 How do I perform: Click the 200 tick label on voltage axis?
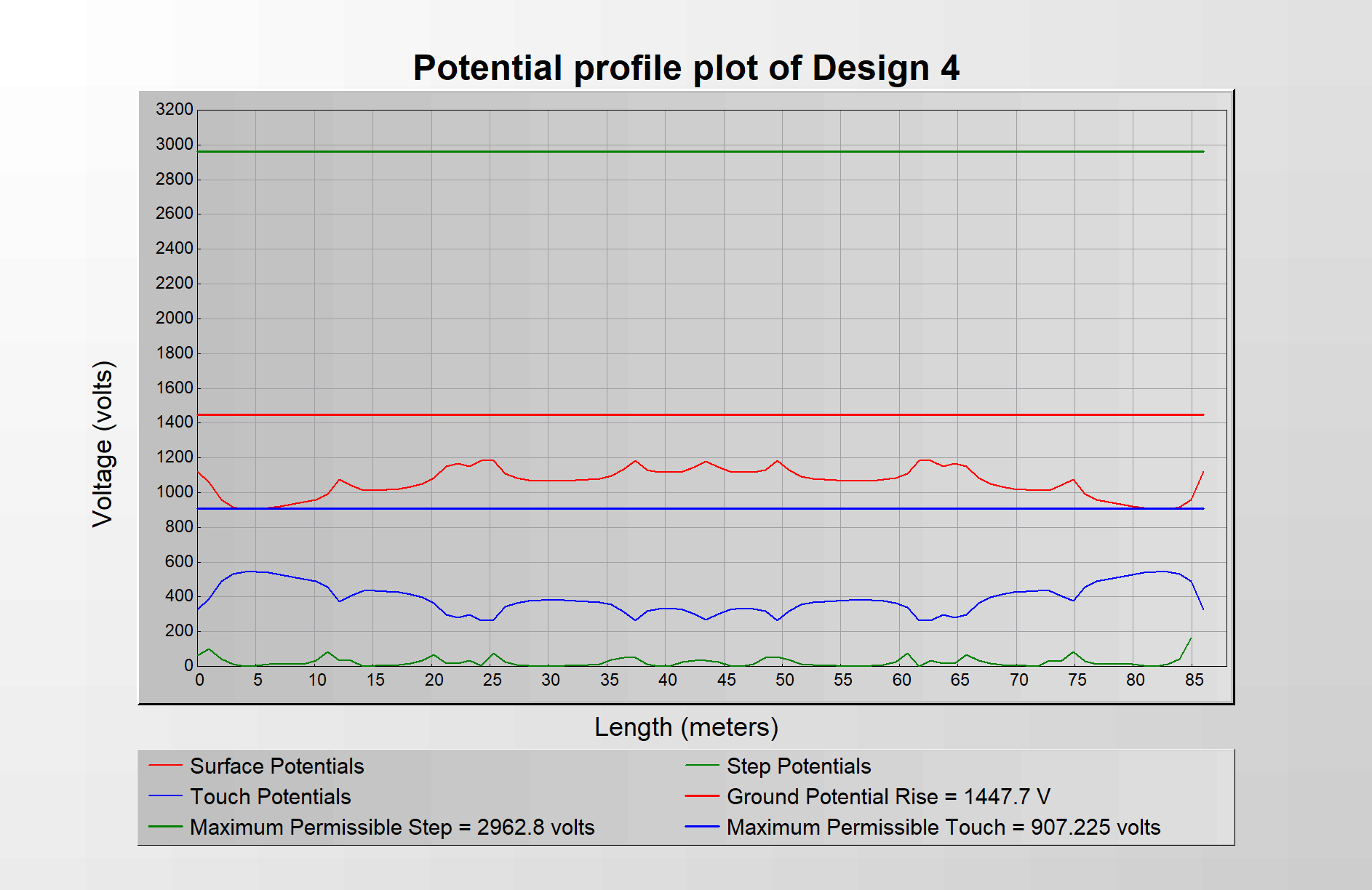coord(179,631)
